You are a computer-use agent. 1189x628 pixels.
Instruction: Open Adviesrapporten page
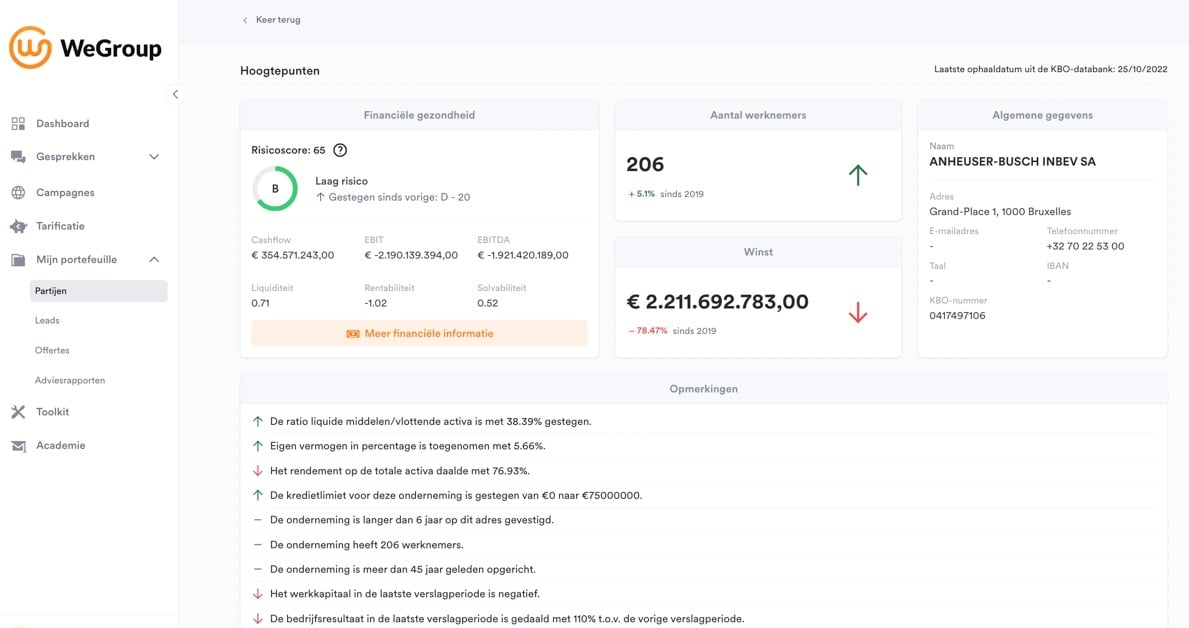coord(70,381)
